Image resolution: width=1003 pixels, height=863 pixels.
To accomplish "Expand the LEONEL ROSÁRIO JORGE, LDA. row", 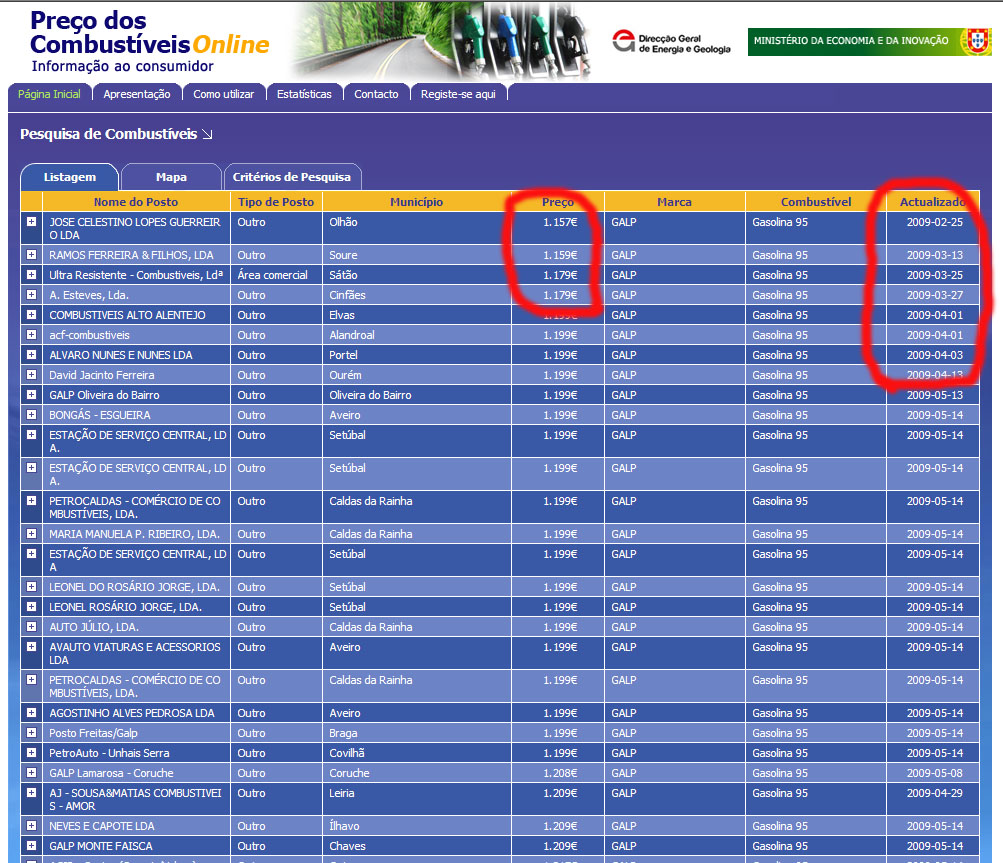I will pyautogui.click(x=31, y=606).
